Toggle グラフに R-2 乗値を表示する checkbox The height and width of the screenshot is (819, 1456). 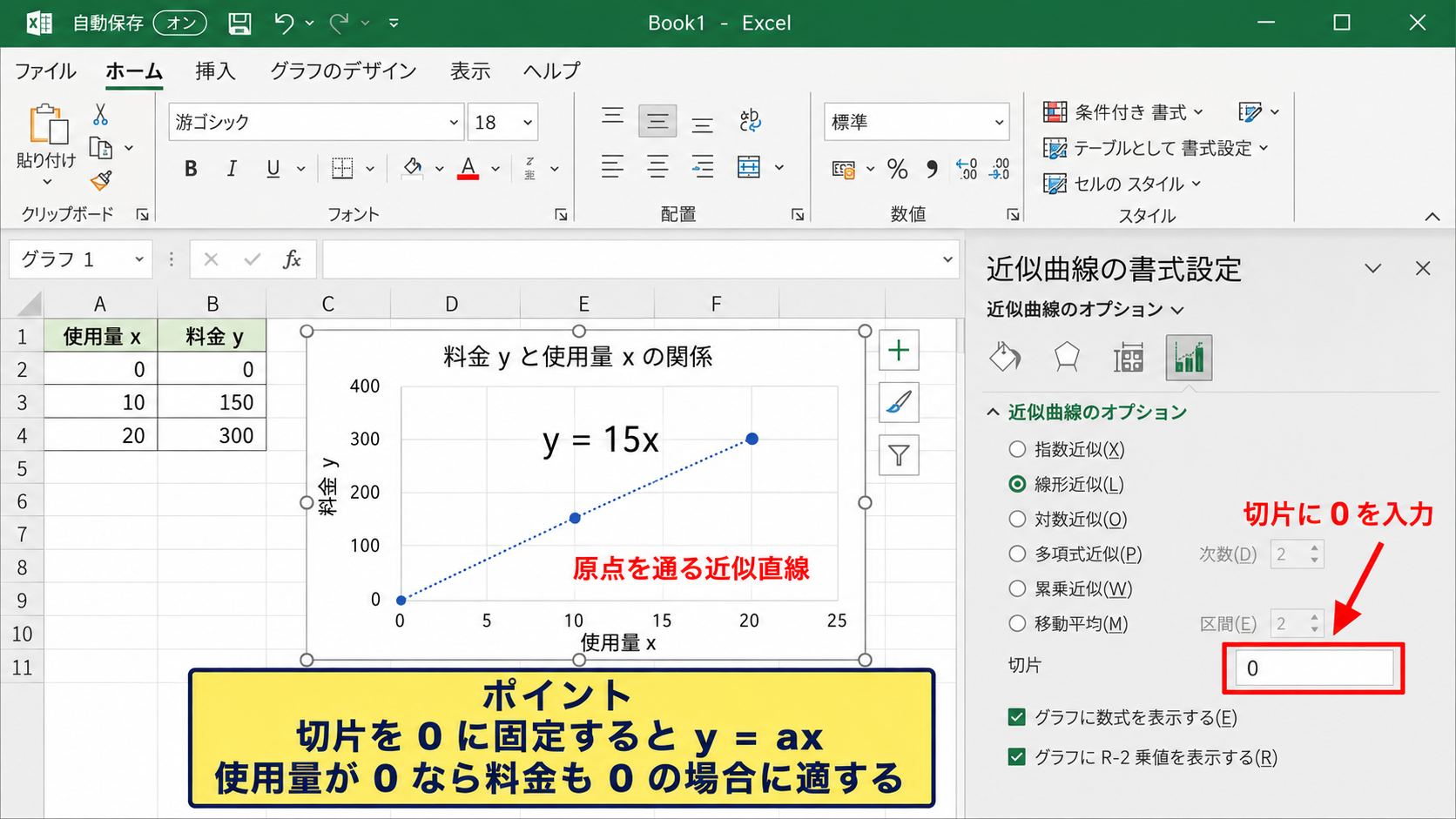[1016, 757]
